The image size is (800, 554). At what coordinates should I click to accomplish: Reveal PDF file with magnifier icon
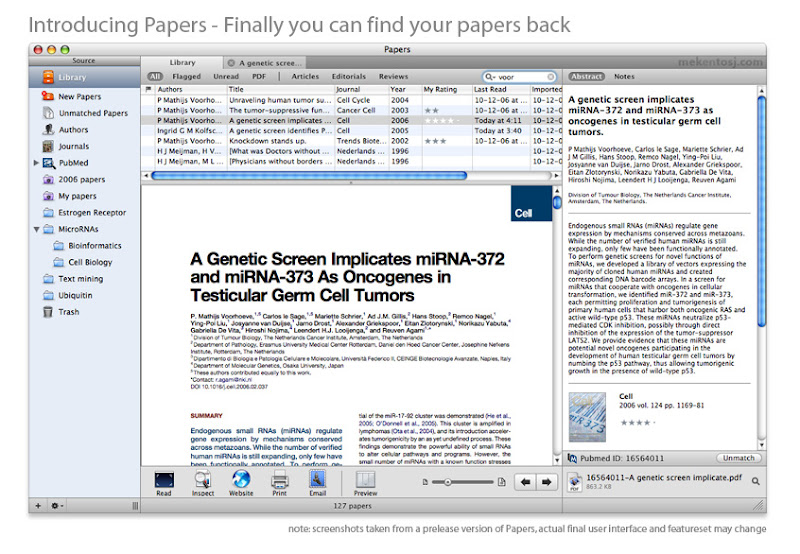[x=756, y=481]
